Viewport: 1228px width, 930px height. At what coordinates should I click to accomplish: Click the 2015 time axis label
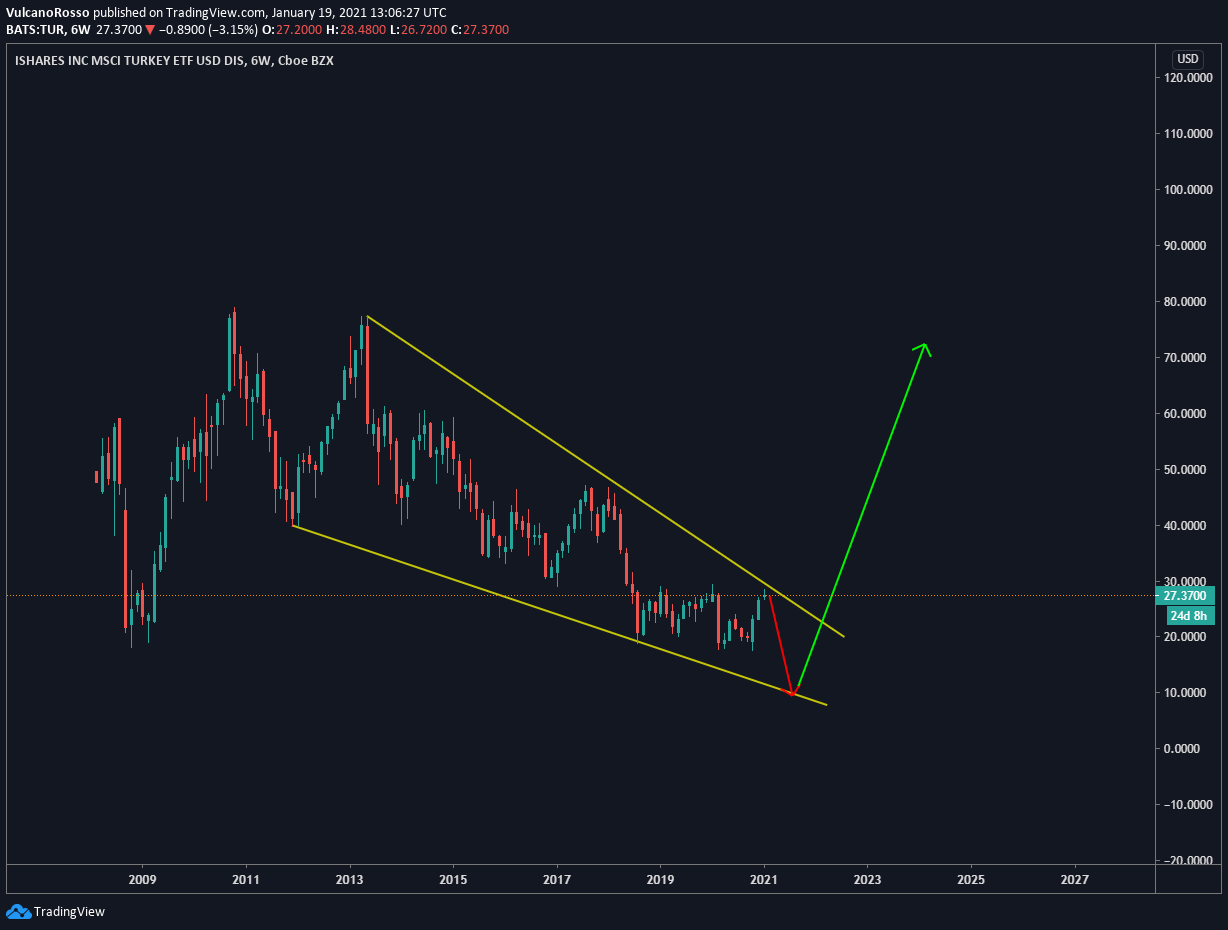pyautogui.click(x=453, y=880)
